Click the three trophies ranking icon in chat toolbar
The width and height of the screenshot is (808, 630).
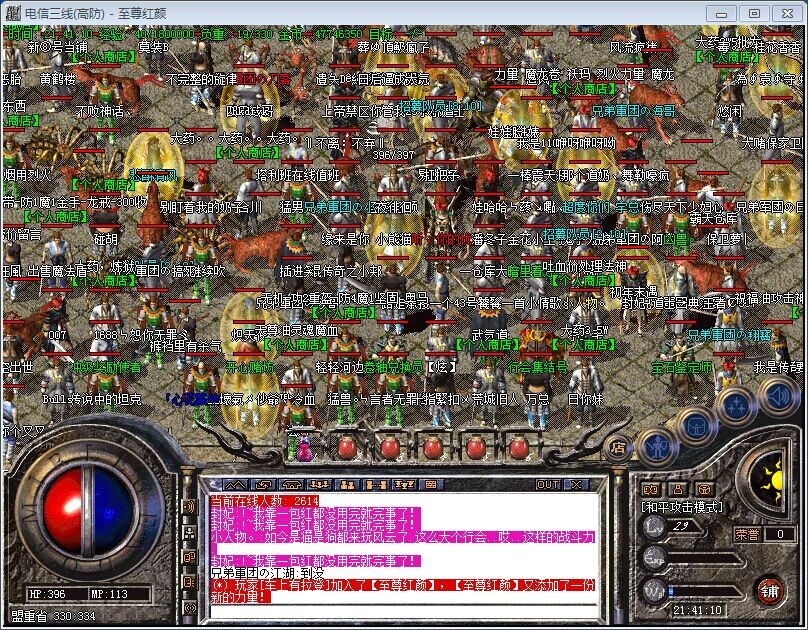click(403, 485)
